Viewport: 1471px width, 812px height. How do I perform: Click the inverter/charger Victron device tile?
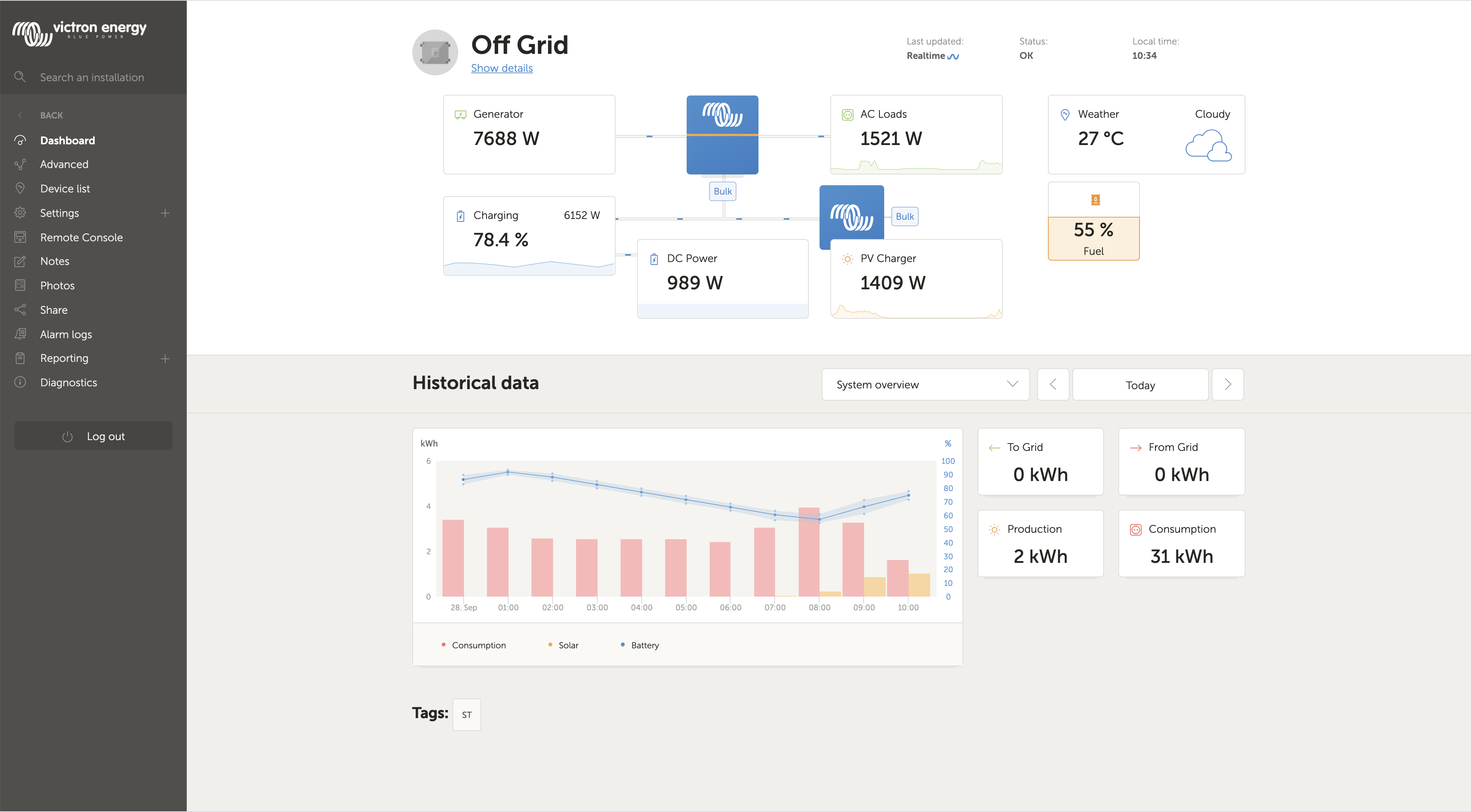(x=722, y=135)
